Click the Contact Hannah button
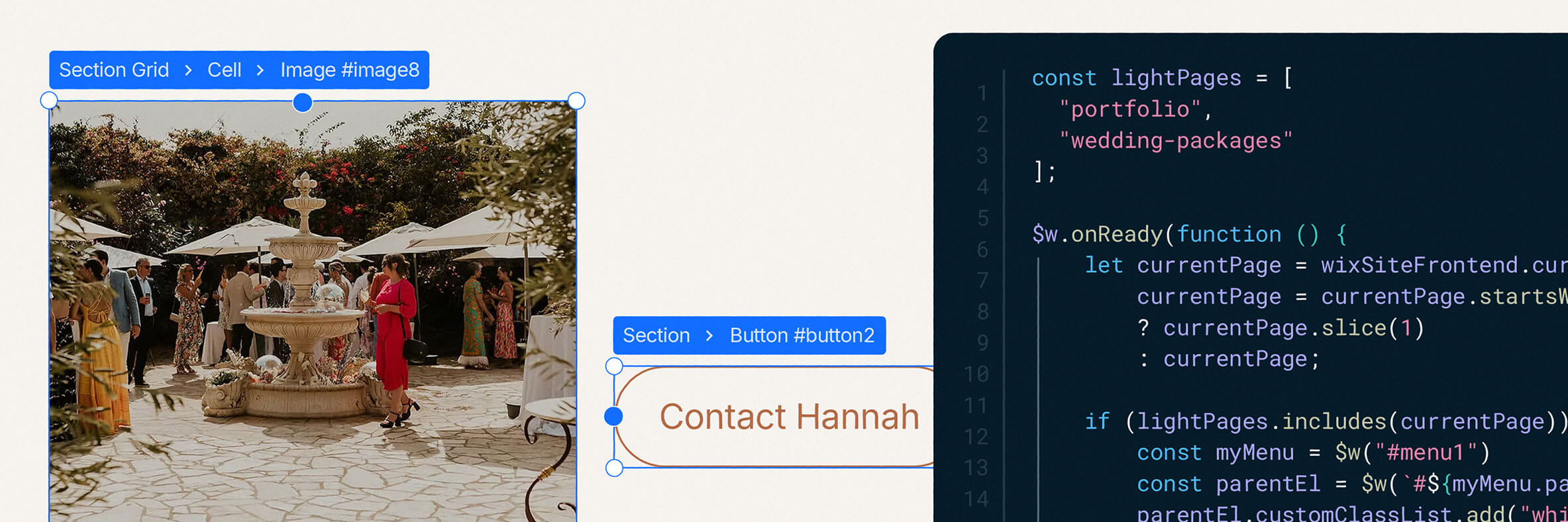This screenshot has width=1568, height=522. 788,417
